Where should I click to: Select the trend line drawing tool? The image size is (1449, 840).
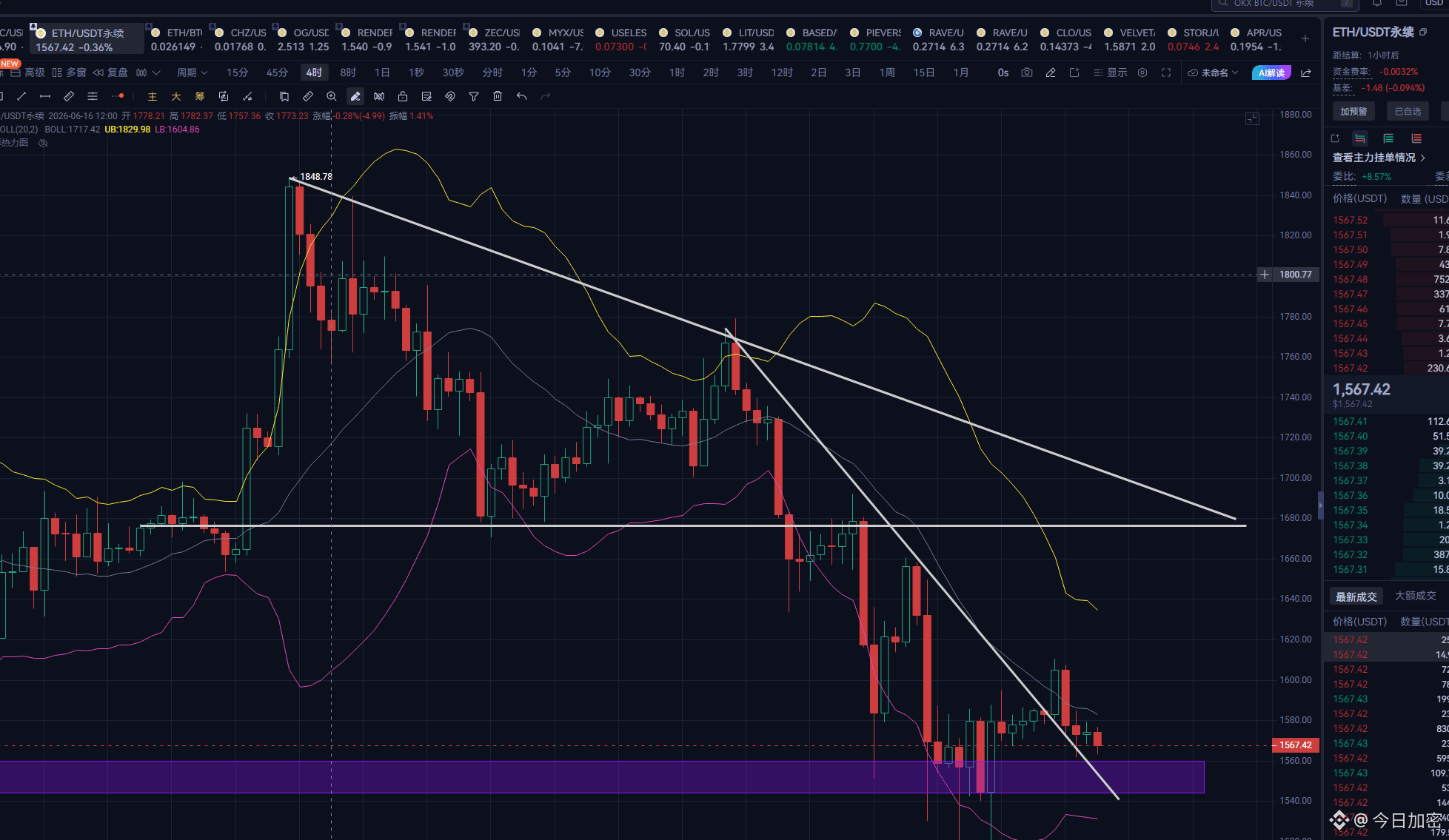point(21,96)
